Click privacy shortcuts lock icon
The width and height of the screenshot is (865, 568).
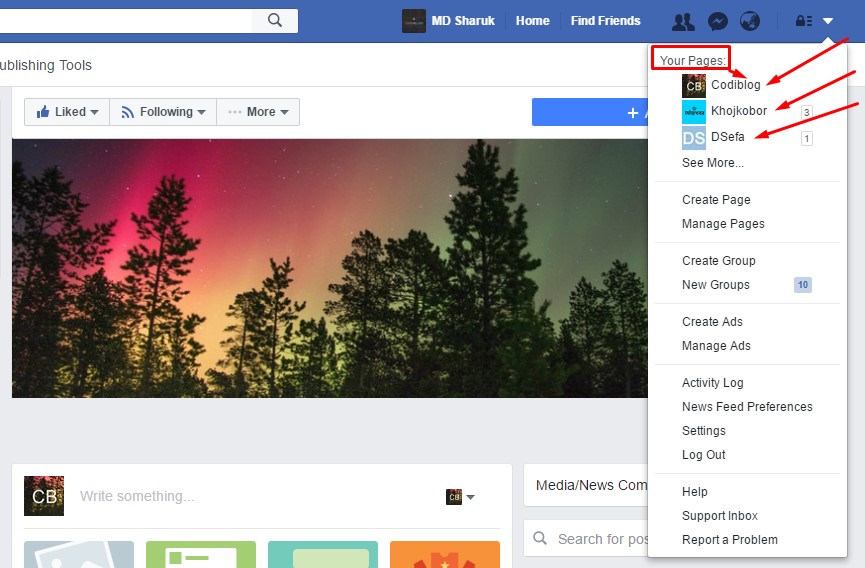[804, 21]
